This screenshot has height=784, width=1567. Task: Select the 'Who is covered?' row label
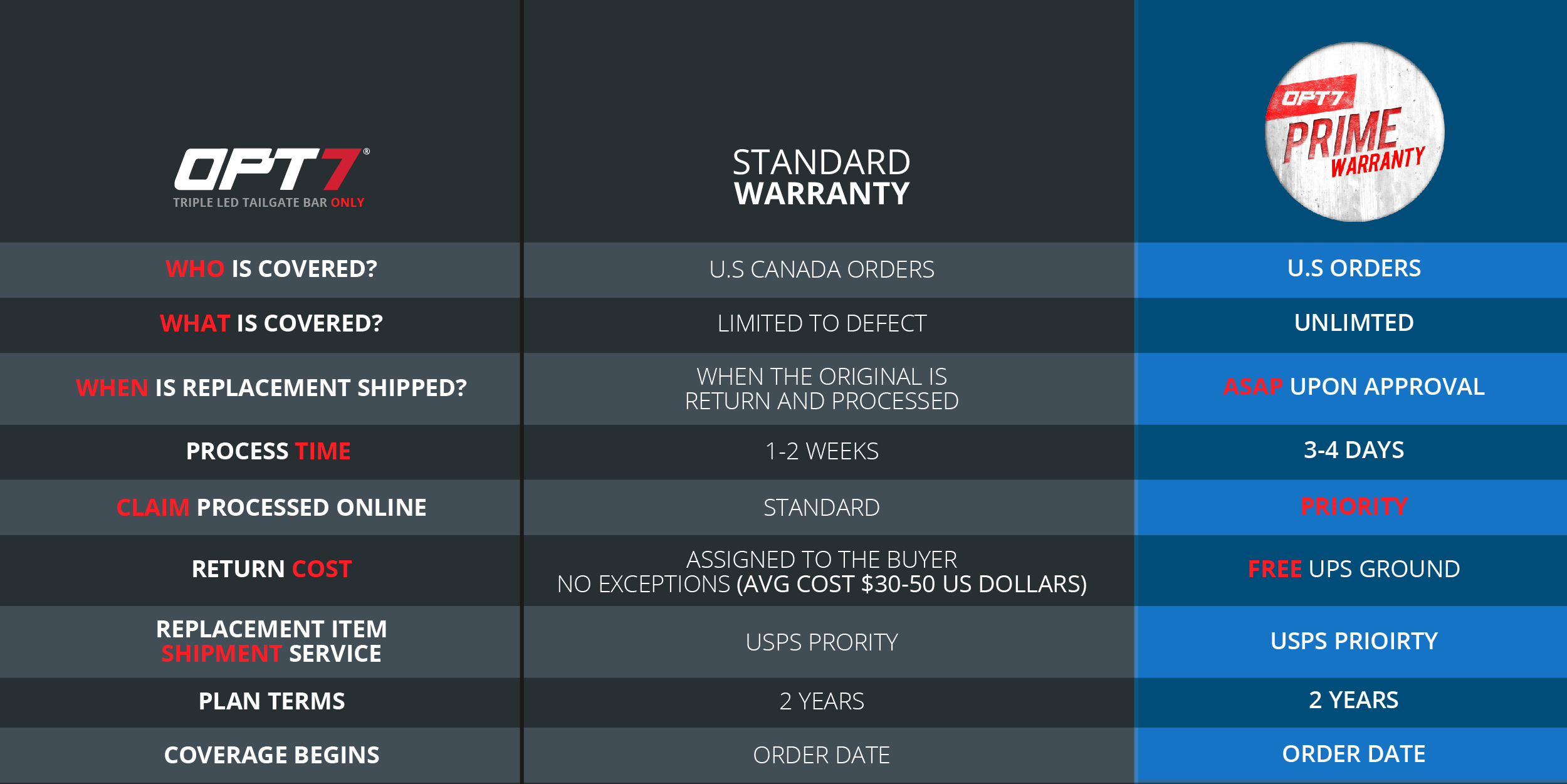coord(271,269)
